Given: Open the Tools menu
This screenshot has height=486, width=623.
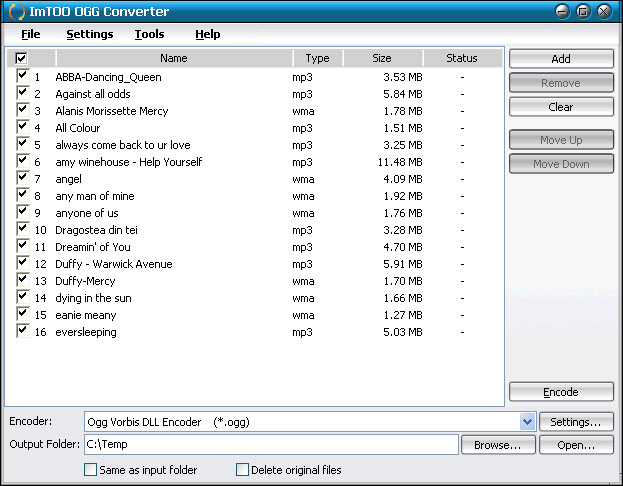Looking at the screenshot, I should tap(149, 35).
